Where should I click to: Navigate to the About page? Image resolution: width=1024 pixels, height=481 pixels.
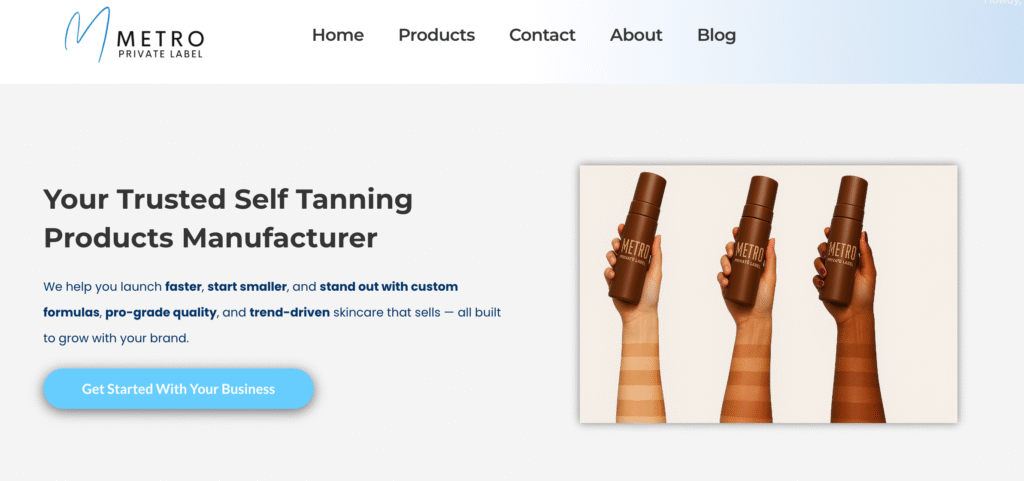point(636,35)
